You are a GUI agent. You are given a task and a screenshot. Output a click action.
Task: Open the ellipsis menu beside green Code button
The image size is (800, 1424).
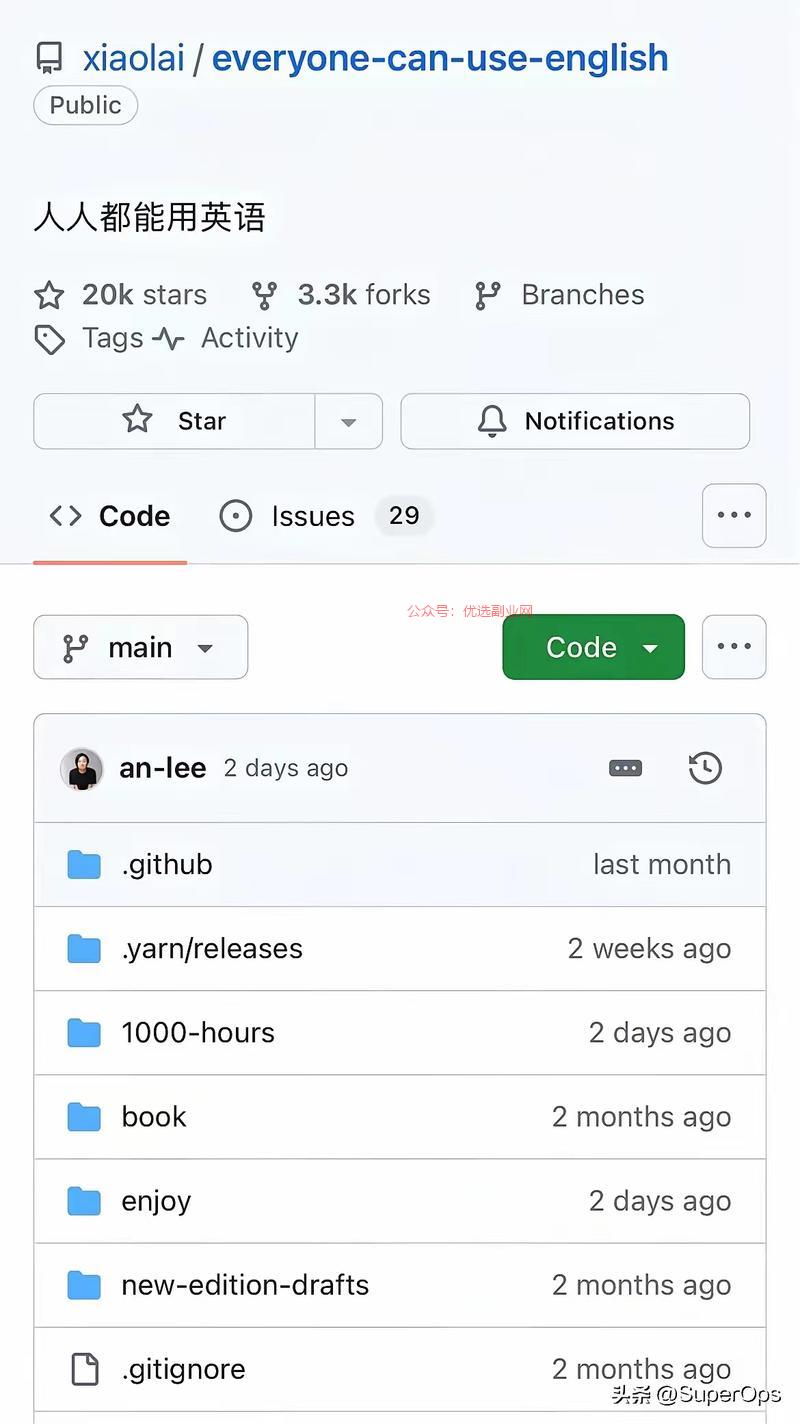(x=734, y=647)
